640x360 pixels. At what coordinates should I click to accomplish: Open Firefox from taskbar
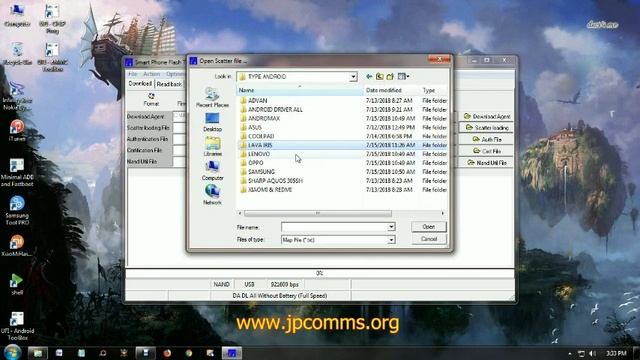point(167,353)
